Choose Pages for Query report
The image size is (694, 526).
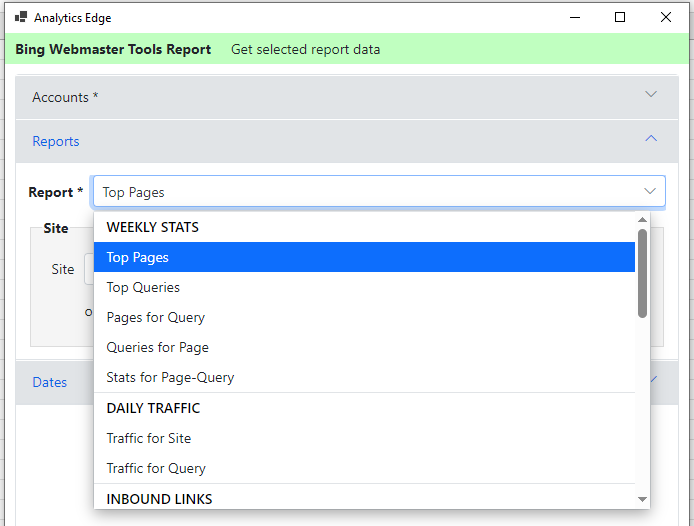tap(364, 317)
